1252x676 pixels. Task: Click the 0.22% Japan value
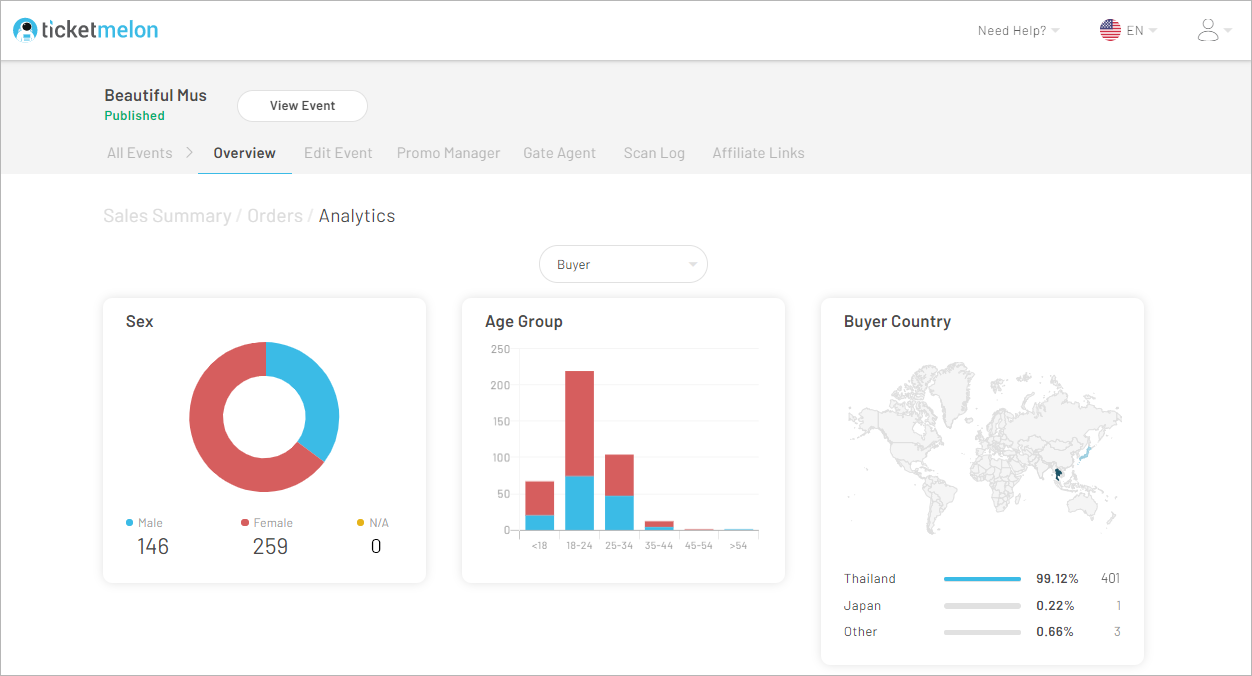[x=1055, y=606]
